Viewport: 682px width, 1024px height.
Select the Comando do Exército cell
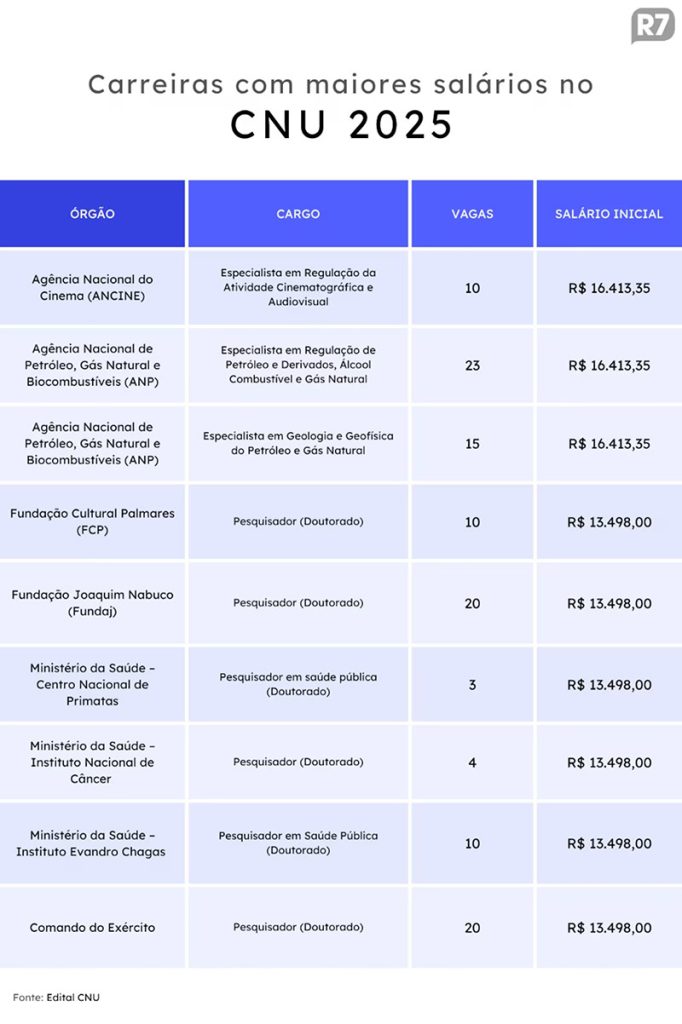coord(92,927)
